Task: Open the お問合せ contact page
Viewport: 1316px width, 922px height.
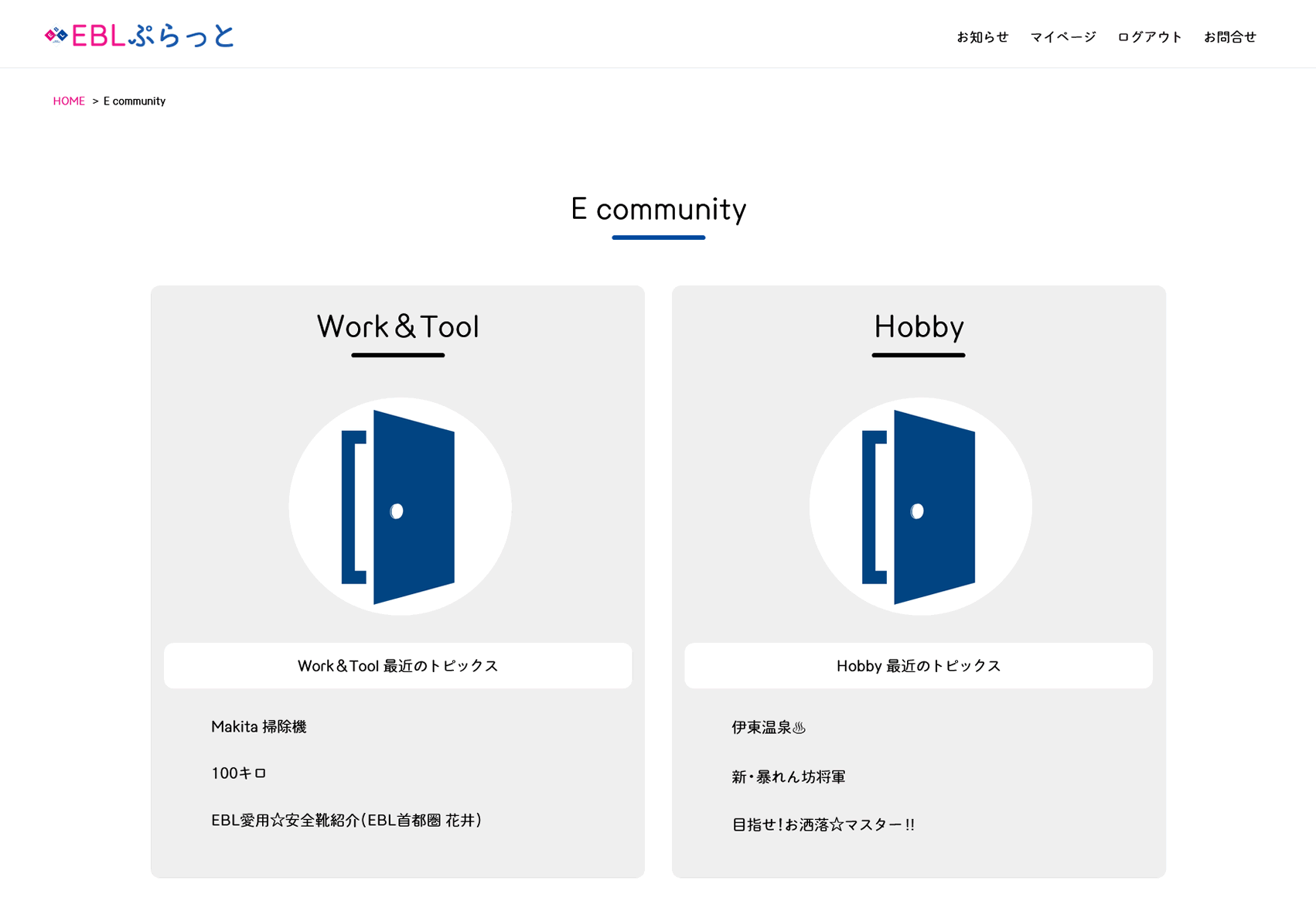Action: click(1229, 37)
